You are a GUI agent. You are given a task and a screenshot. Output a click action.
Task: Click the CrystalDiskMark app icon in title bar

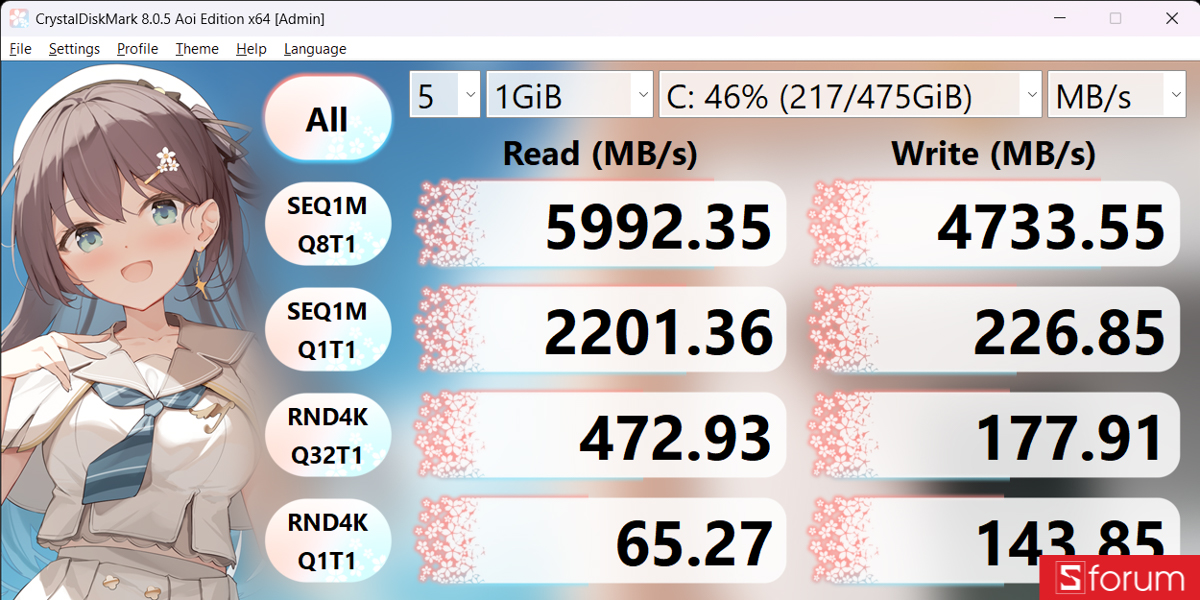coord(18,18)
